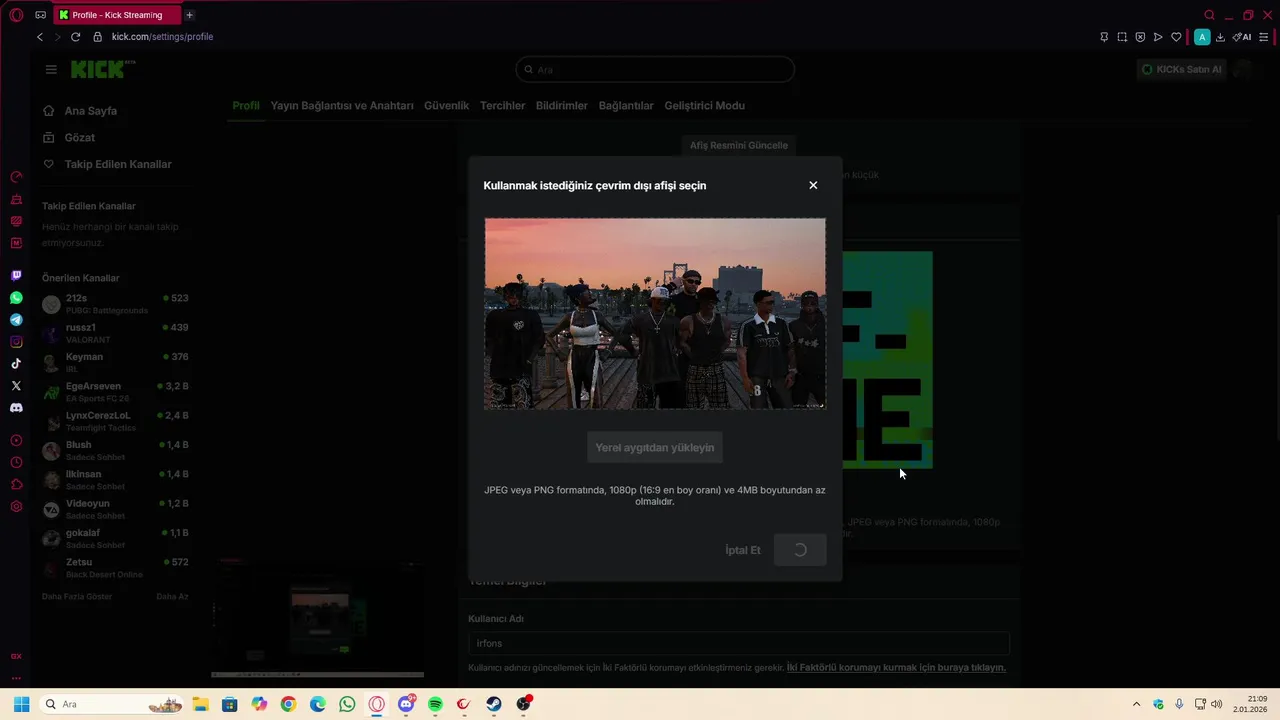Viewport: 1280px width, 720px height.
Task: Open Telegram in Opera sidebar
Action: click(16, 320)
